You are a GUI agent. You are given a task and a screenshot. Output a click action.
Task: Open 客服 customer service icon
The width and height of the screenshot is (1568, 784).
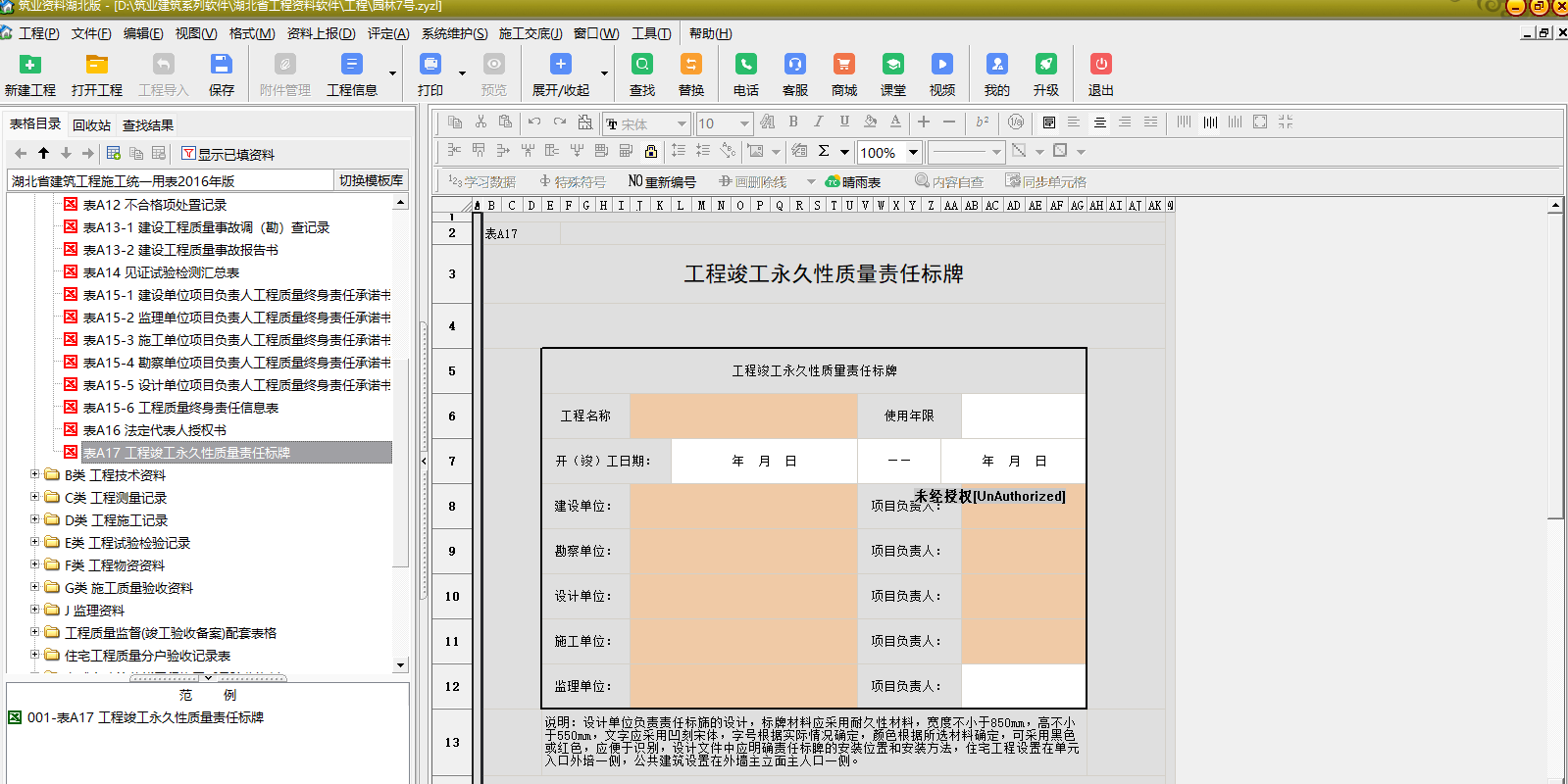[795, 65]
